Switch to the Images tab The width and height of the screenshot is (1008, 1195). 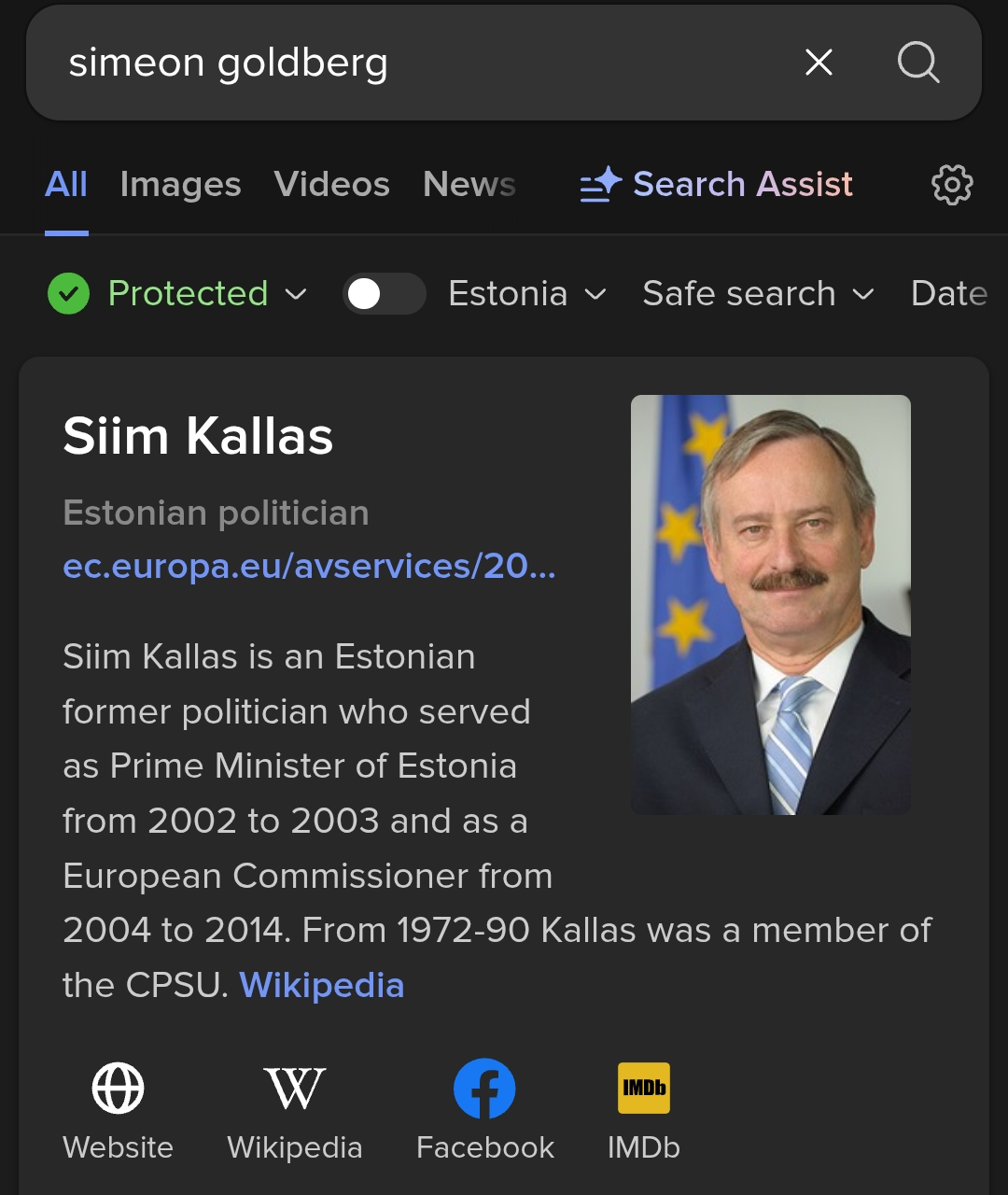(x=180, y=185)
